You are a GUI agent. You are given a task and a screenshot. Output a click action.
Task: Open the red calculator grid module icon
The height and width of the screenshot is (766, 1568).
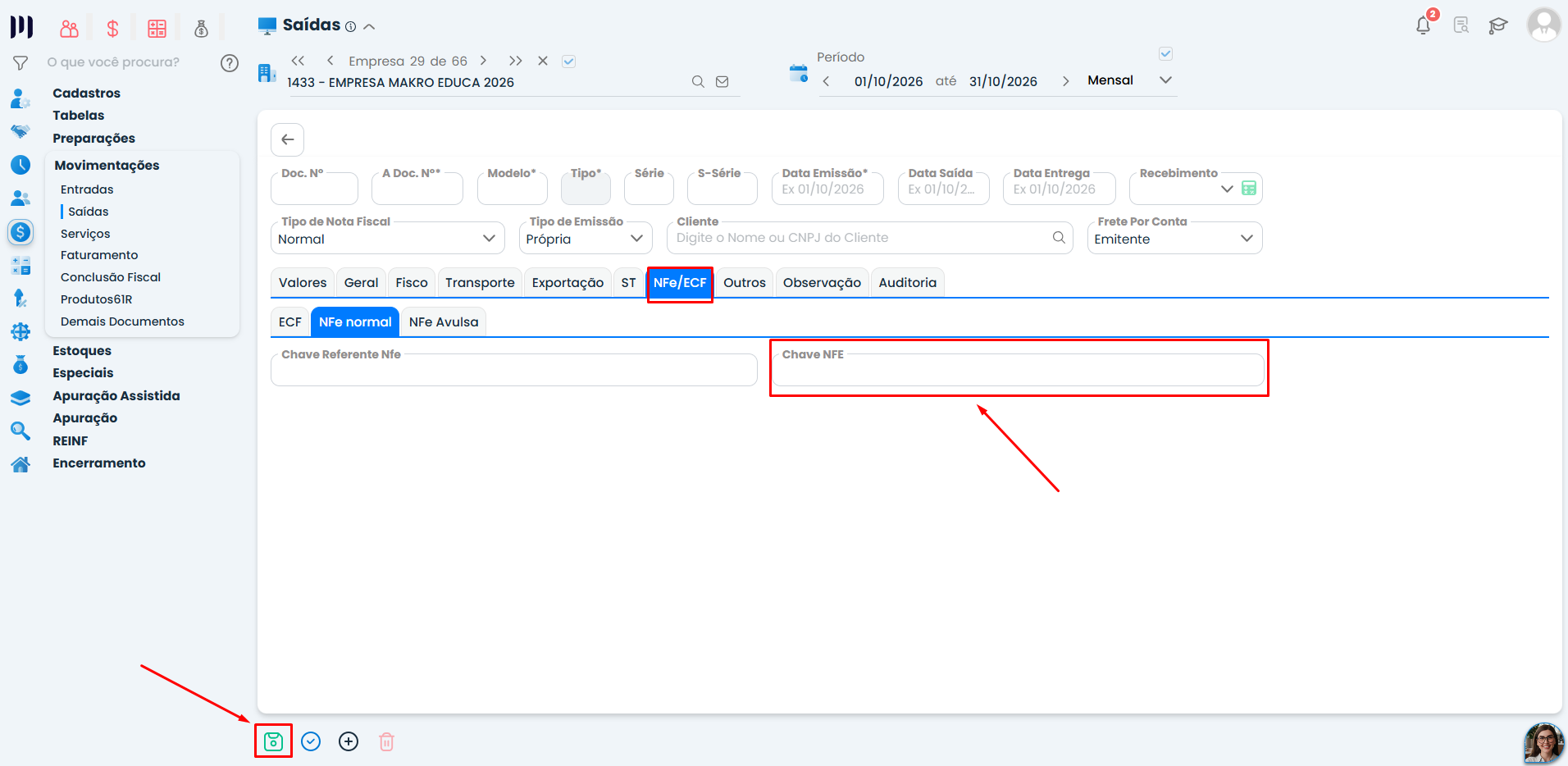157,29
